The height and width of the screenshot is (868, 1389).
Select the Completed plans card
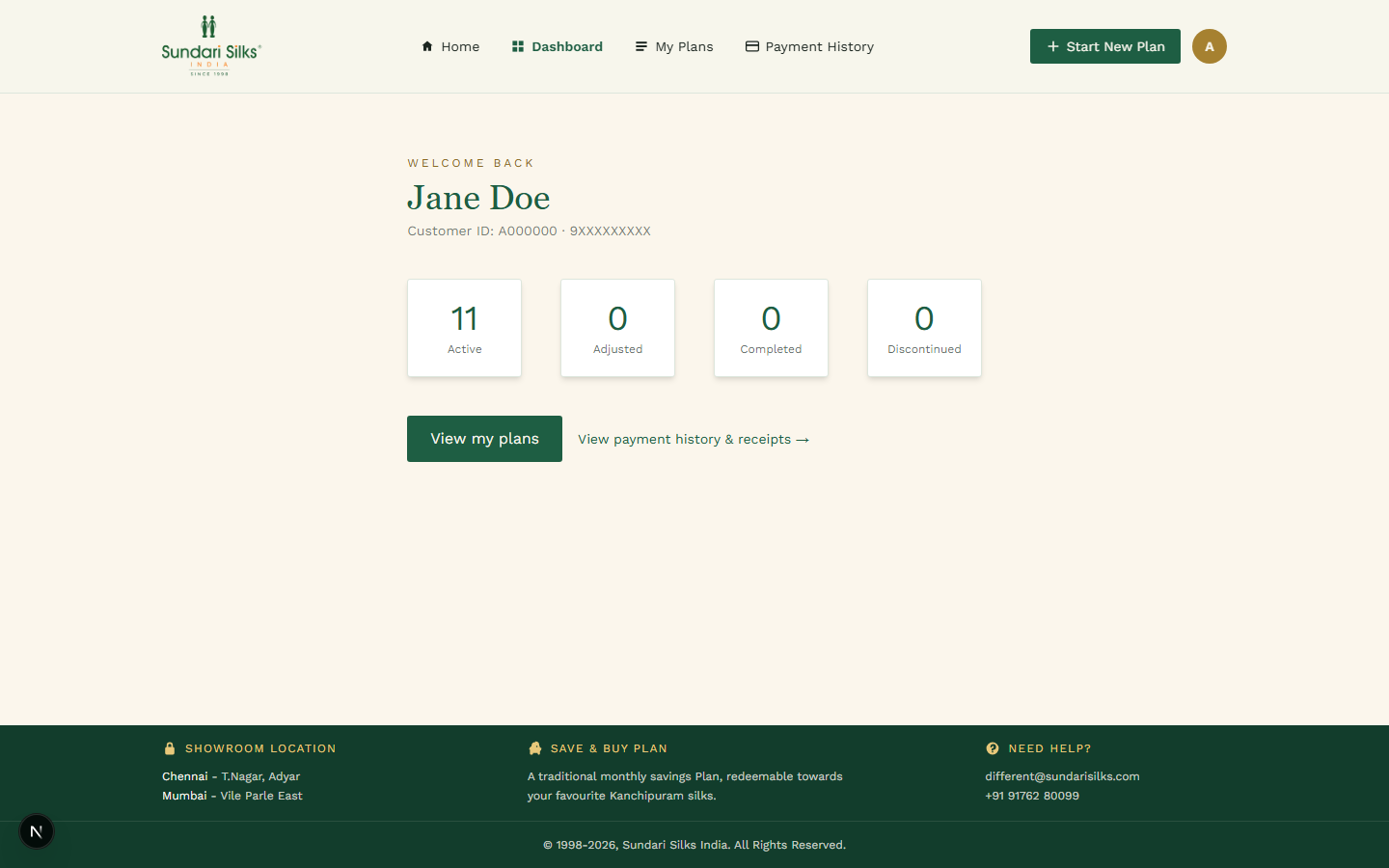click(771, 328)
